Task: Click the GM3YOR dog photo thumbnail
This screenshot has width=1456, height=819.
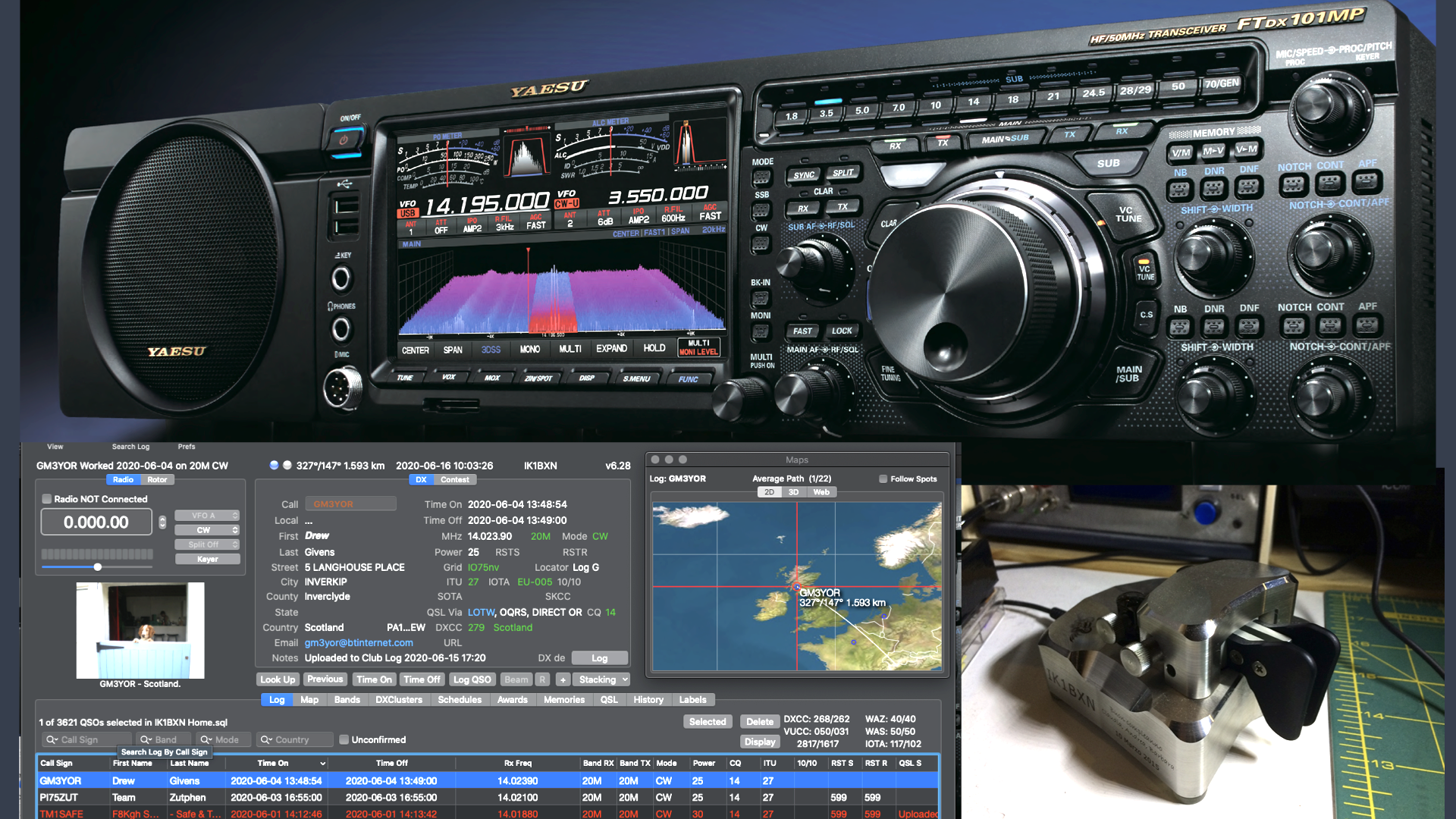Action: point(140,630)
